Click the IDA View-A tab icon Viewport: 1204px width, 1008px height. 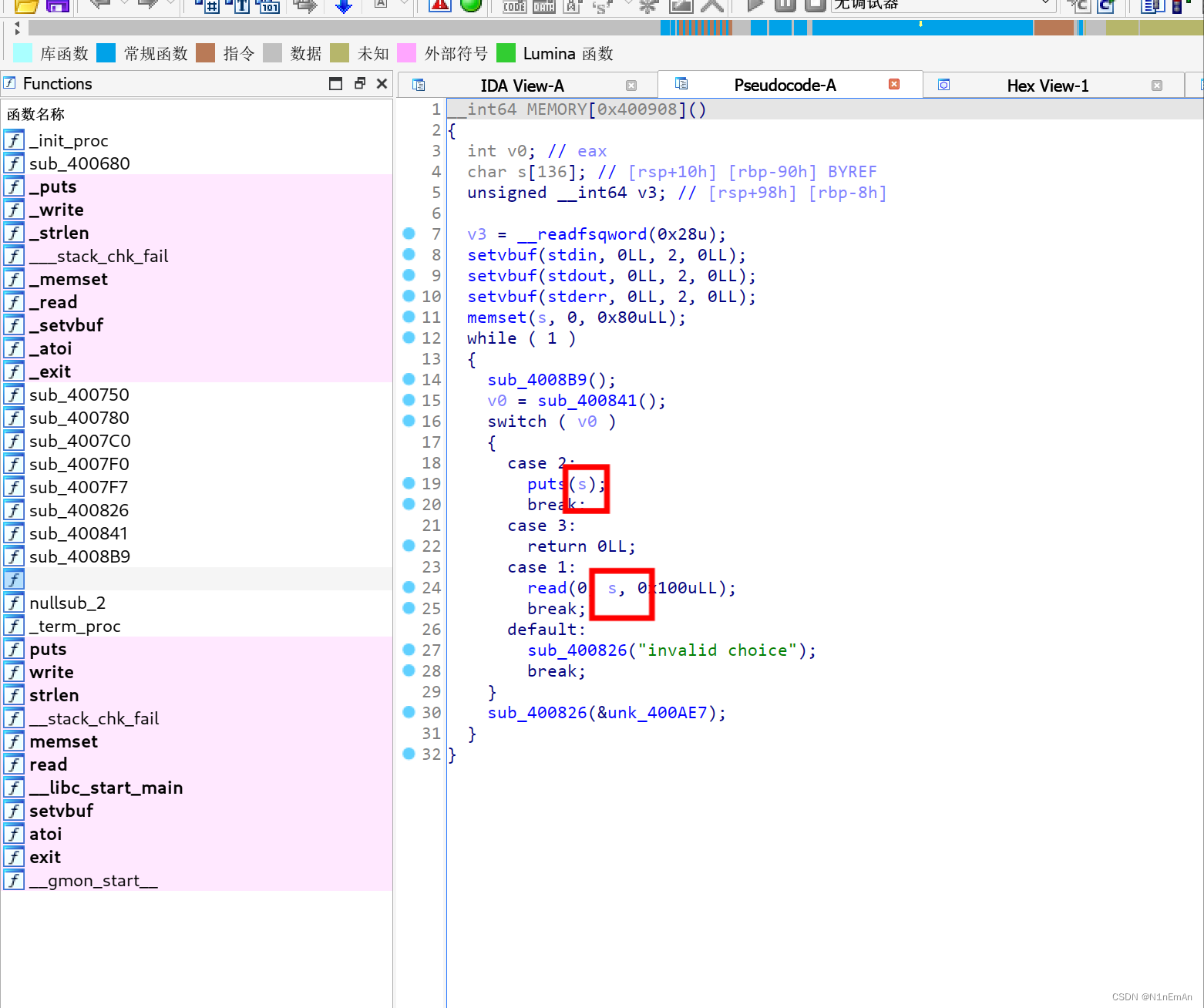tap(419, 85)
